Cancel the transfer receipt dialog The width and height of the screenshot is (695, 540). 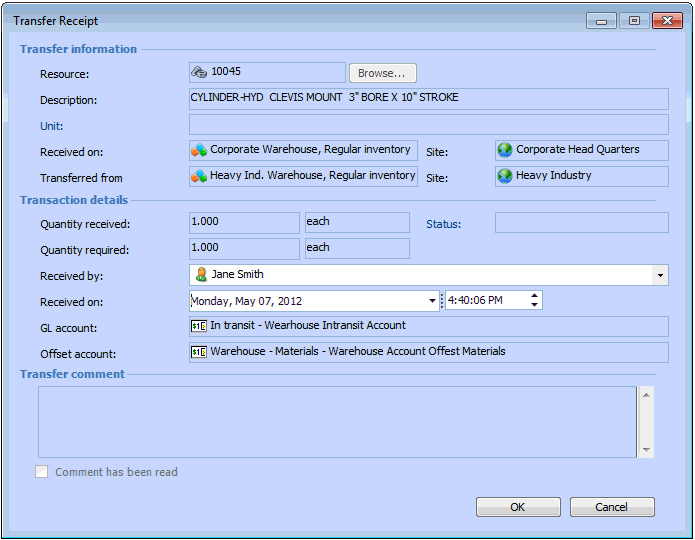612,507
